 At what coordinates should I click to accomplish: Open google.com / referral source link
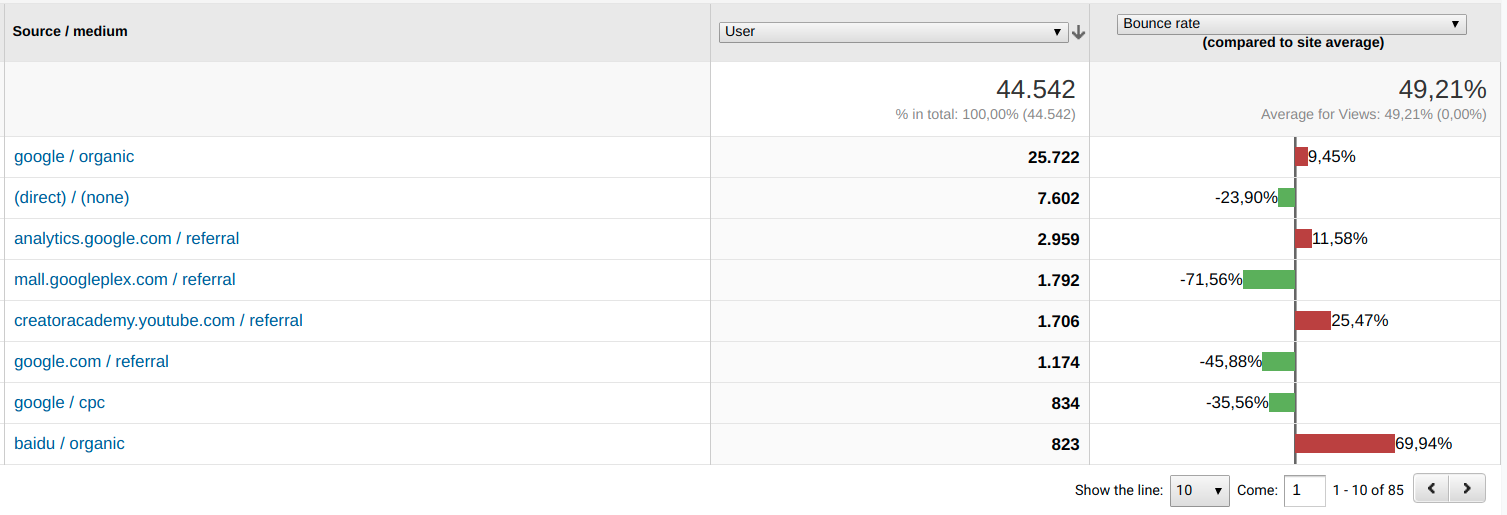(91, 362)
